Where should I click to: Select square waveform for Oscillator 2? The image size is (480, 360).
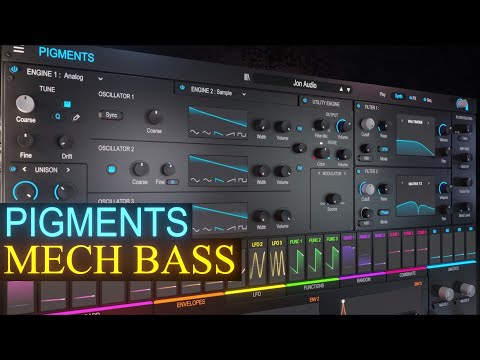[x=242, y=180]
